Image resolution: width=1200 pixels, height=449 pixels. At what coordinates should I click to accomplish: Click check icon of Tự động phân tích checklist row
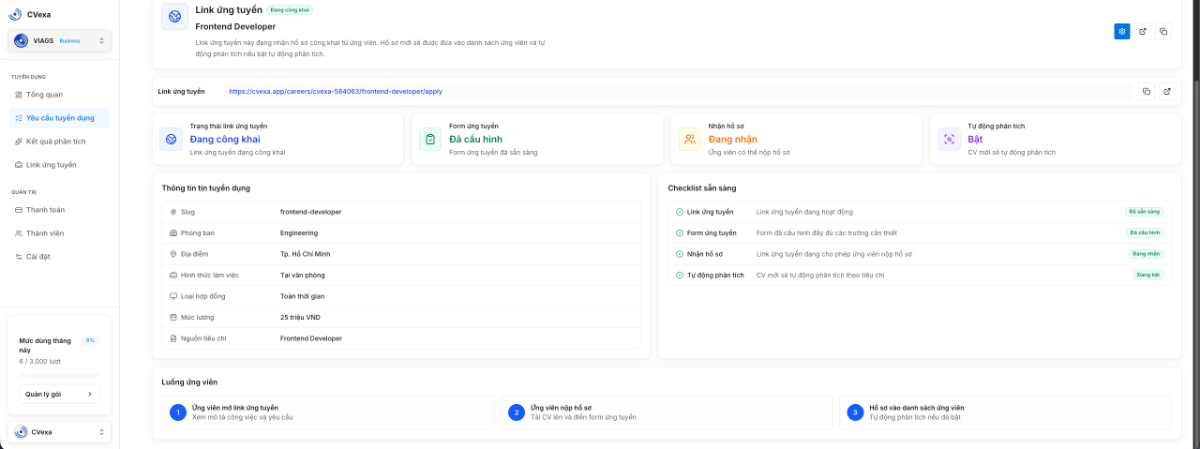[680, 274]
